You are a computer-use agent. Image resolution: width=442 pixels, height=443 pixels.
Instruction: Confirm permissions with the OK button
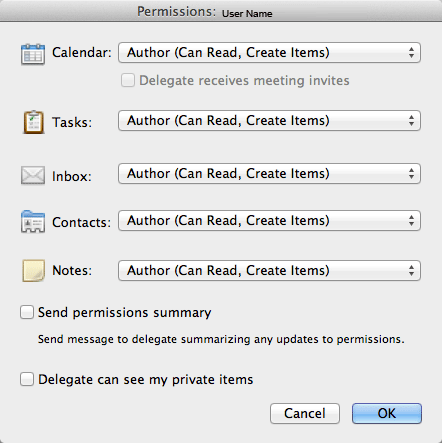point(387,414)
